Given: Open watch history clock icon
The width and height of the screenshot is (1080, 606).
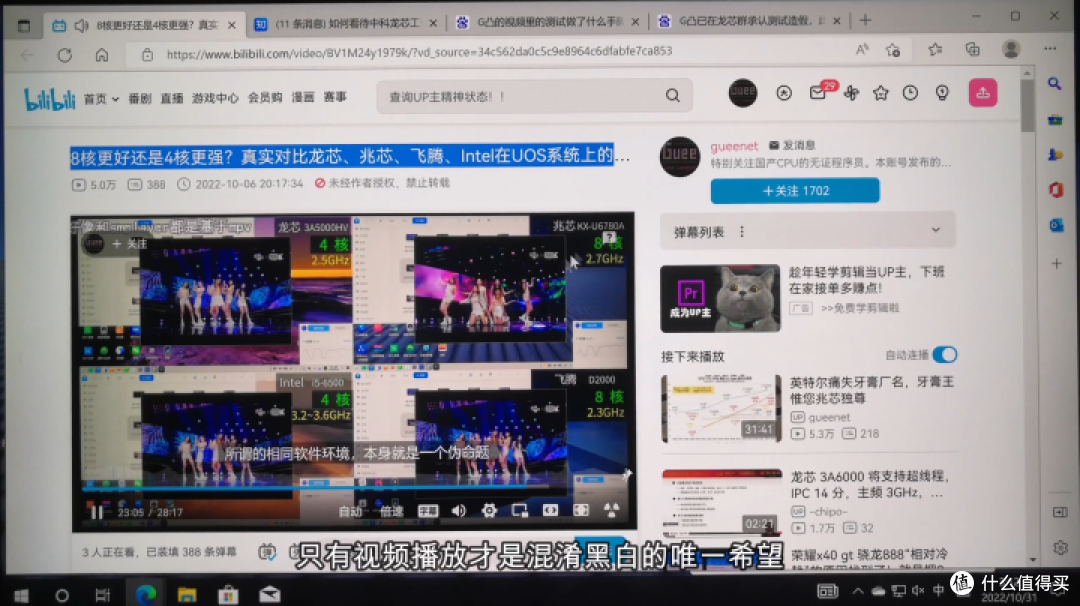Looking at the screenshot, I should pyautogui.click(x=911, y=93).
